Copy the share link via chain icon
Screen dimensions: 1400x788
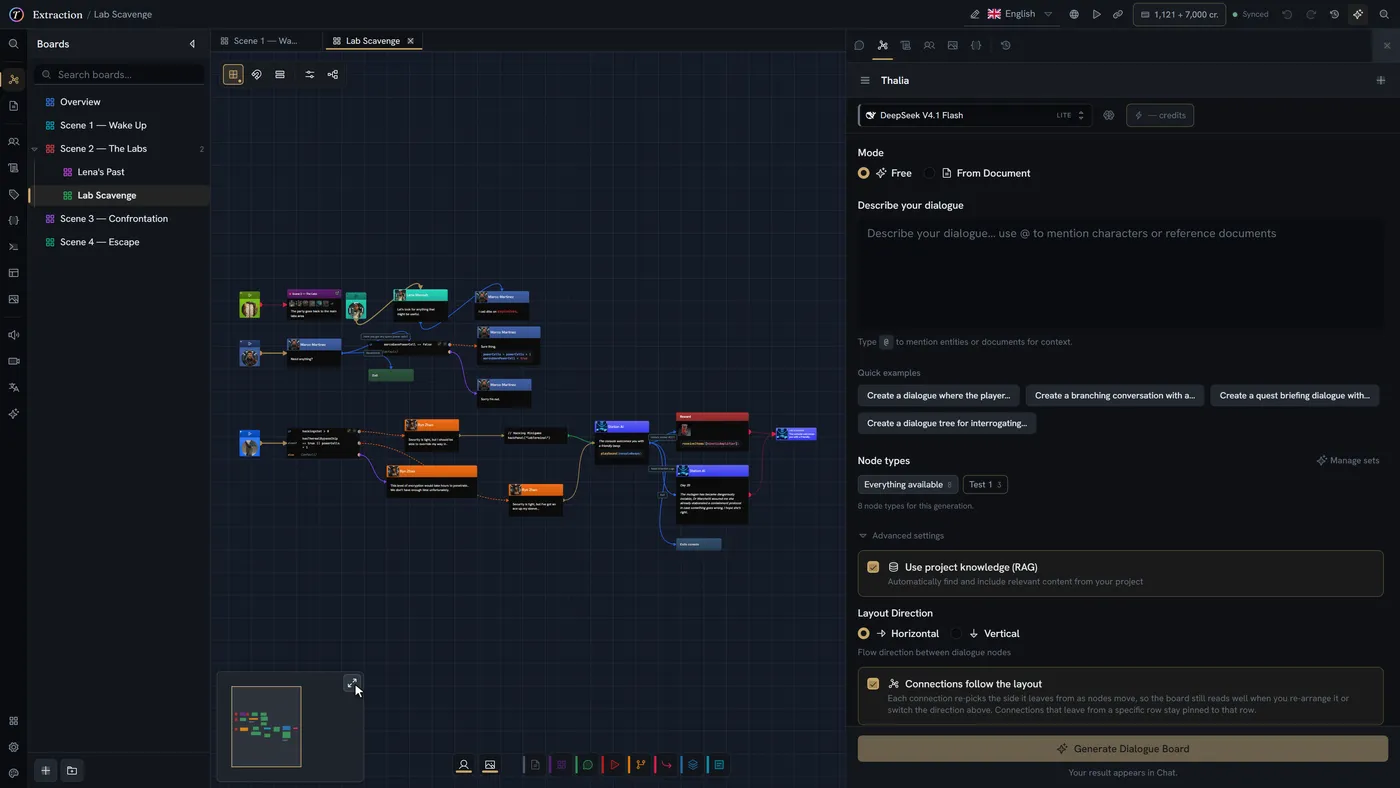[x=1118, y=14]
